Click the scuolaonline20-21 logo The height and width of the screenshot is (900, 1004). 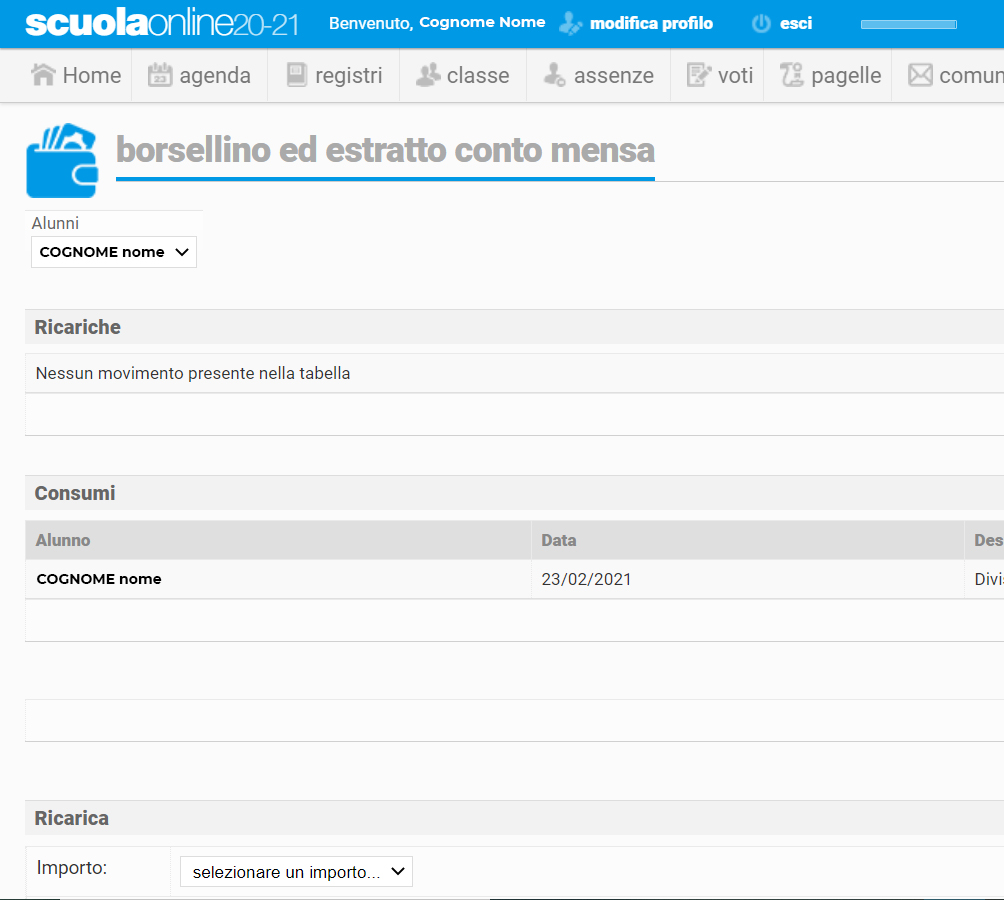tap(162, 24)
